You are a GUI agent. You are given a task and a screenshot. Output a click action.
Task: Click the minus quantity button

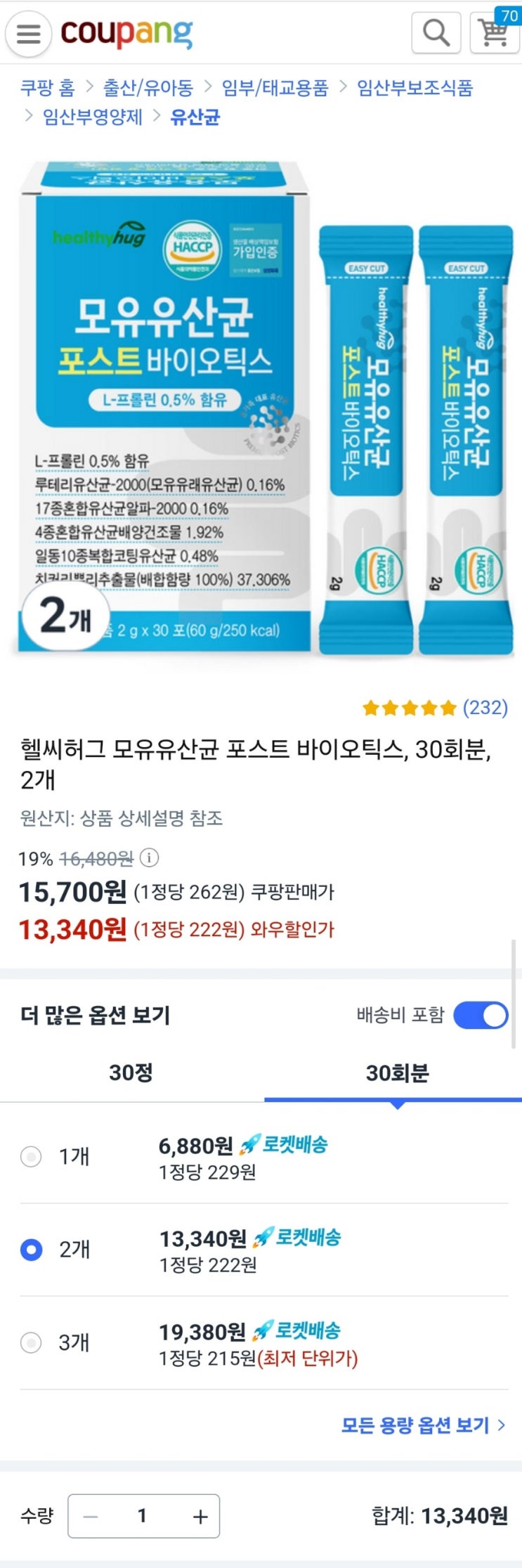tap(91, 1516)
